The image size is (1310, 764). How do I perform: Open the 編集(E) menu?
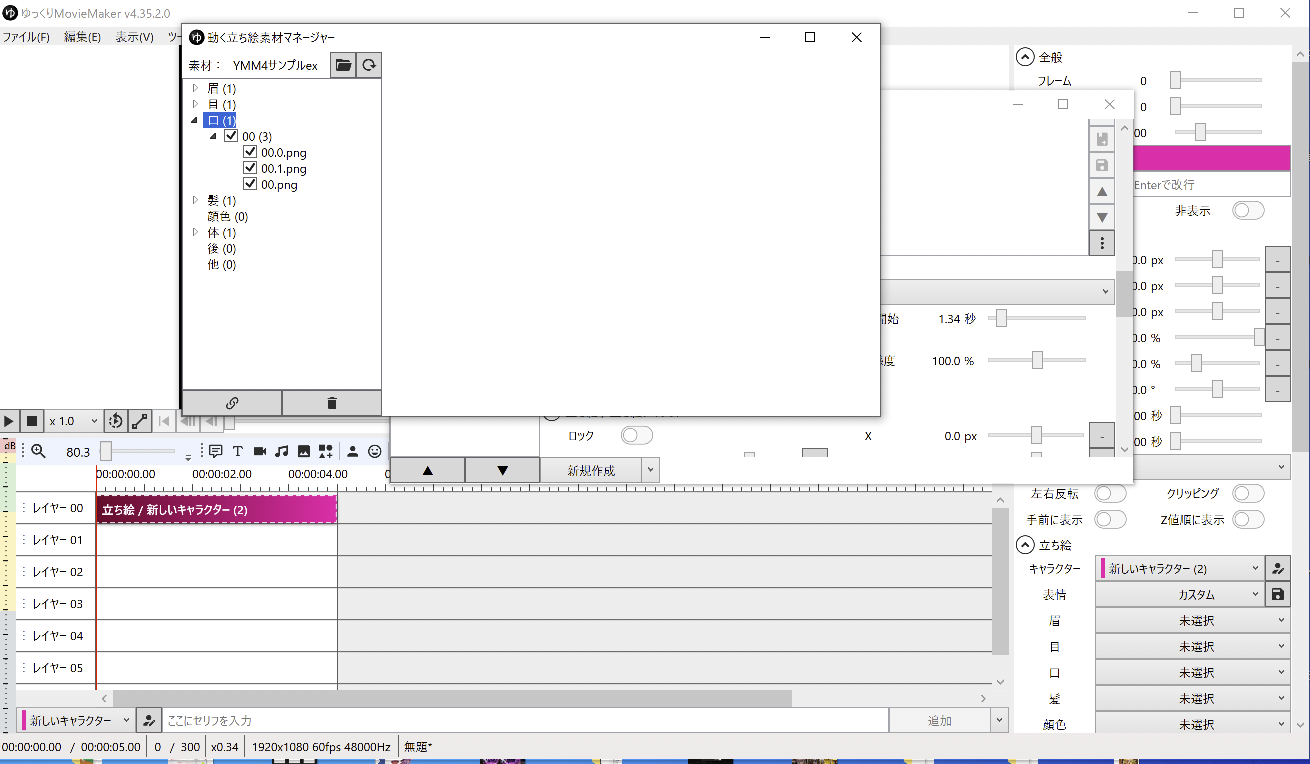pyautogui.click(x=82, y=37)
